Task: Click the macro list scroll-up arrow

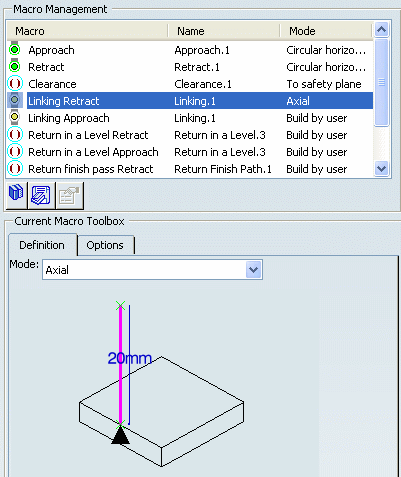Action: pyautogui.click(x=381, y=30)
